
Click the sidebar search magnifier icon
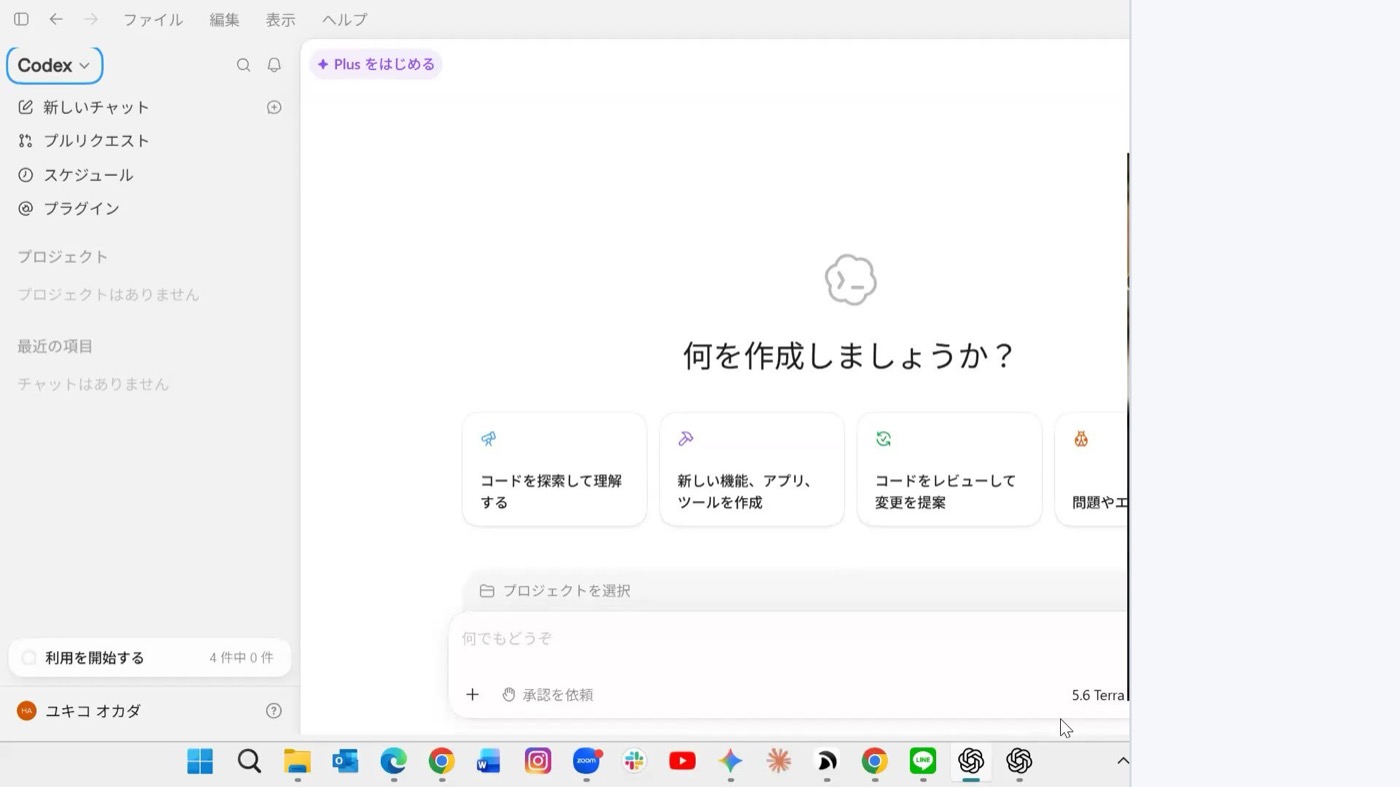243,65
